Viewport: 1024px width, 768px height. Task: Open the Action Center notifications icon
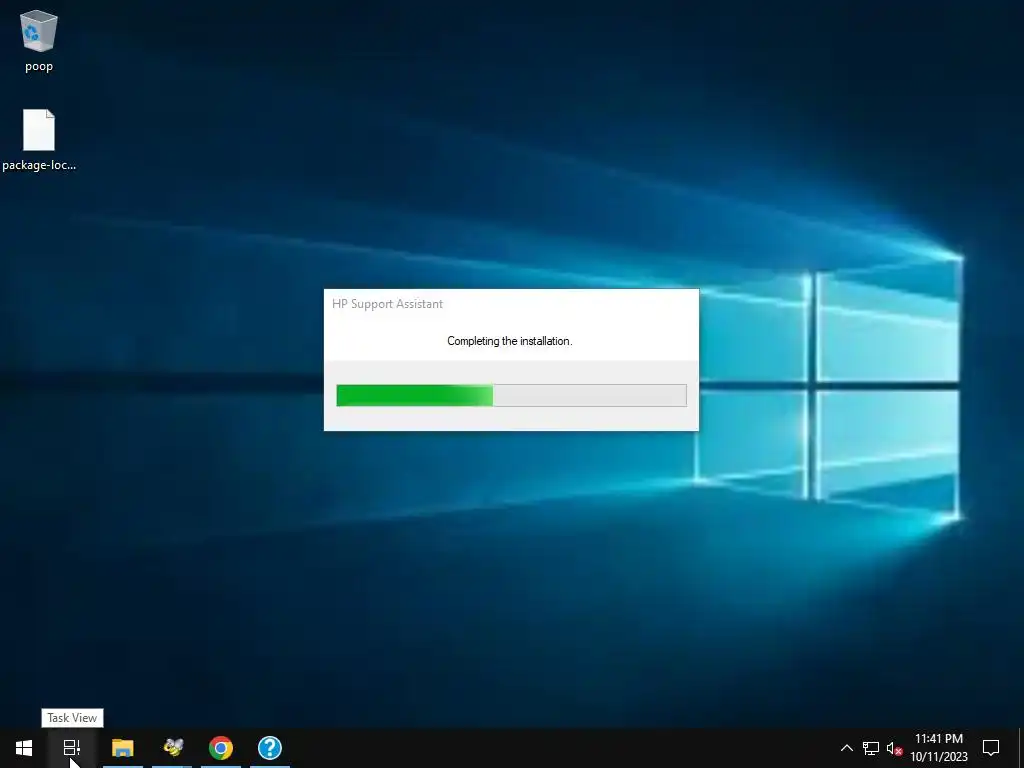[991, 748]
